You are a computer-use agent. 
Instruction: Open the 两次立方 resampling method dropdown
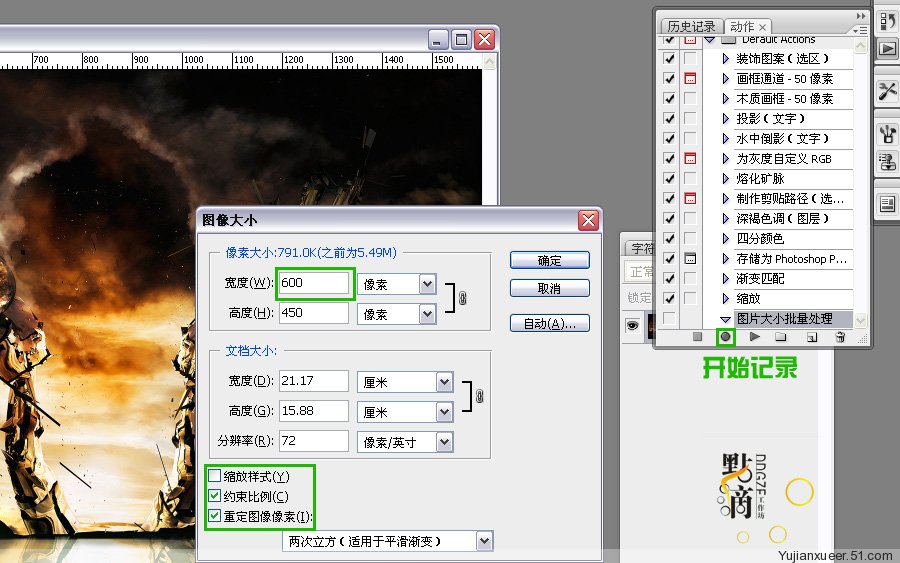(x=484, y=541)
